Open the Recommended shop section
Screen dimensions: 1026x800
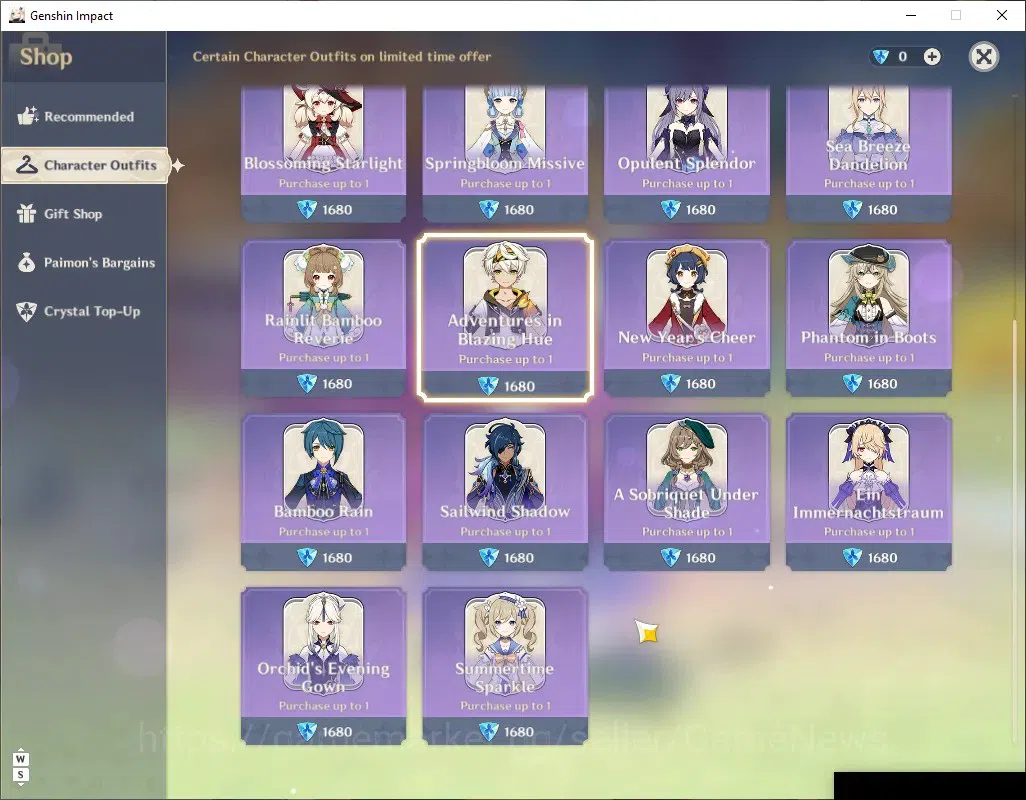[84, 116]
